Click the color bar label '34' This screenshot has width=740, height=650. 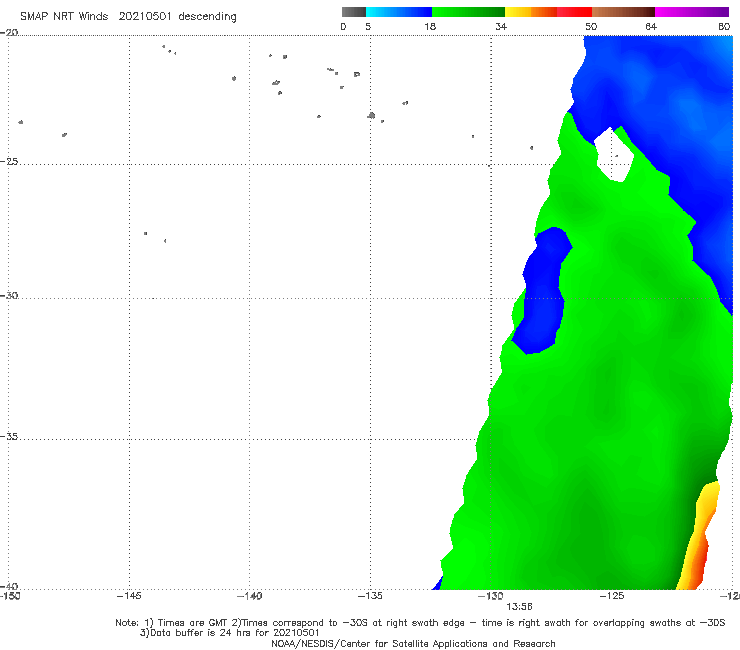[x=501, y=26]
